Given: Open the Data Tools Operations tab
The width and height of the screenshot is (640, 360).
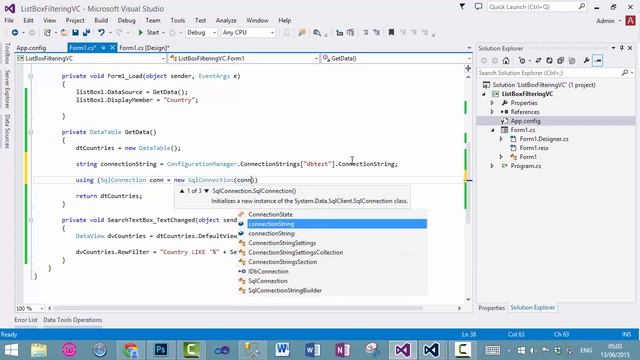Looking at the screenshot, I should (73, 320).
